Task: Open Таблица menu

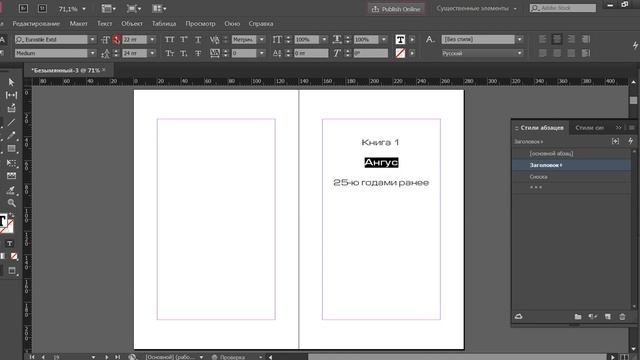Action: click(x=164, y=24)
